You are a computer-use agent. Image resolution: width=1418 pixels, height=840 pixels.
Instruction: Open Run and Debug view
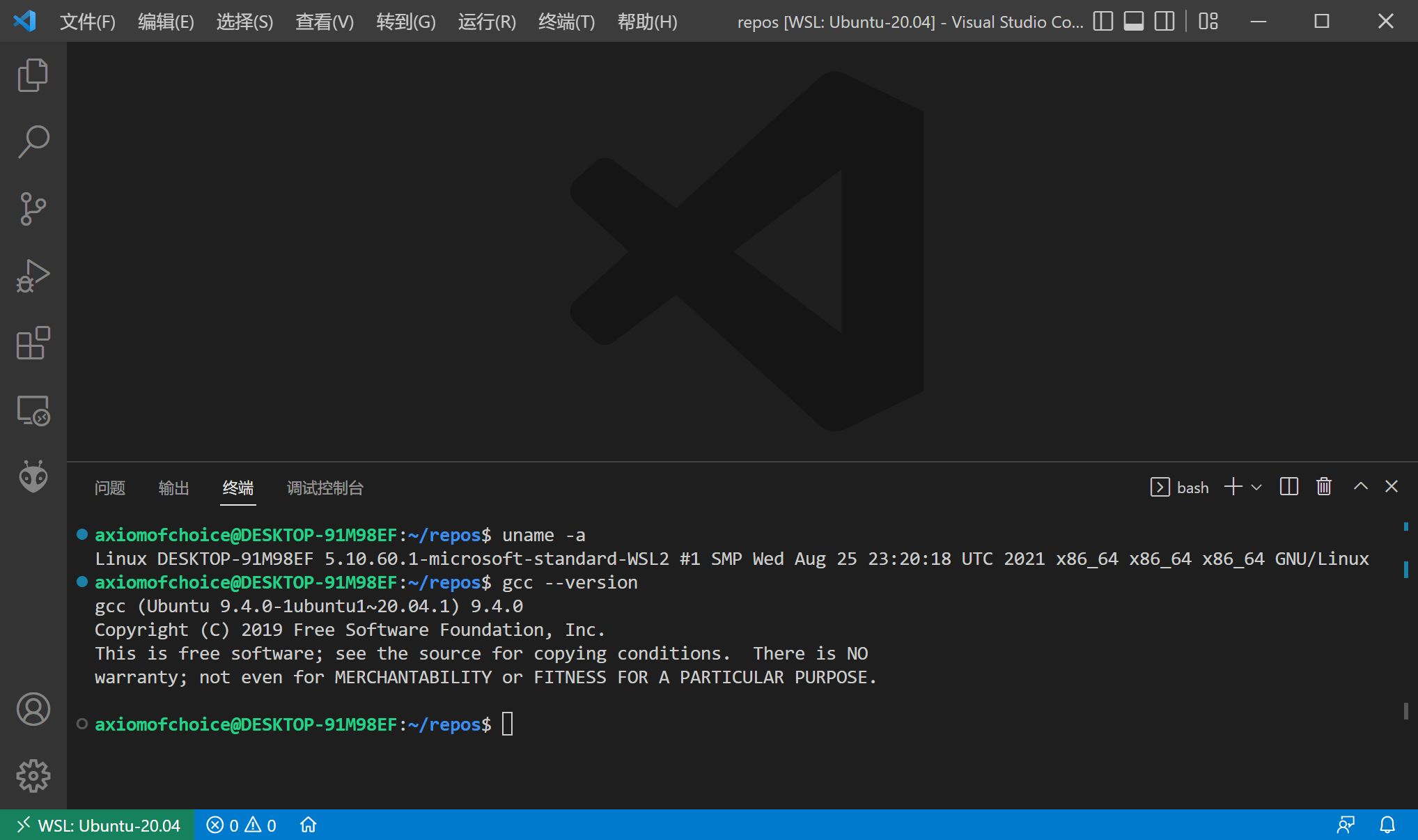[x=33, y=276]
